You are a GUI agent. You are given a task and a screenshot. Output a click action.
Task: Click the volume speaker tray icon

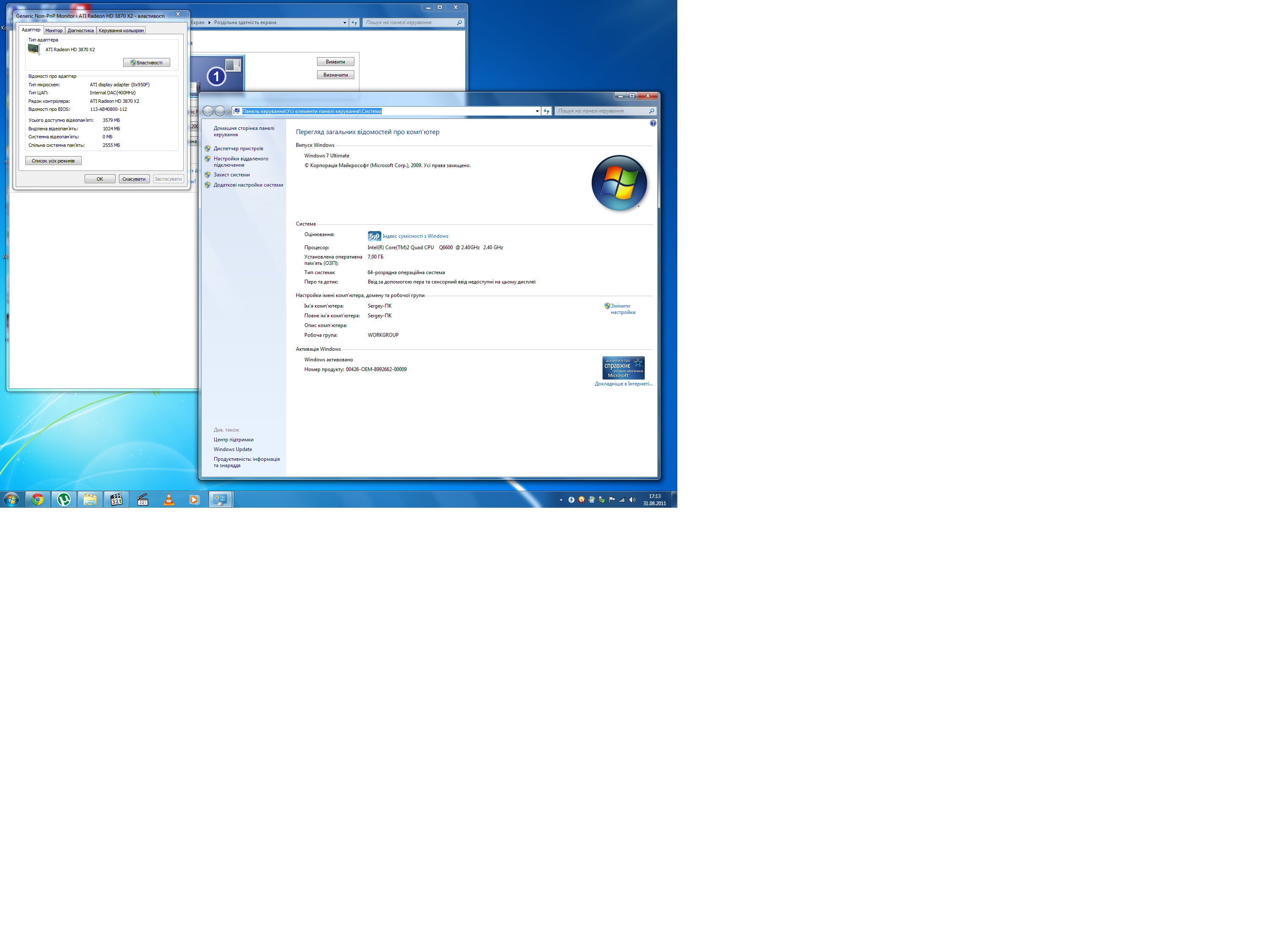click(632, 499)
